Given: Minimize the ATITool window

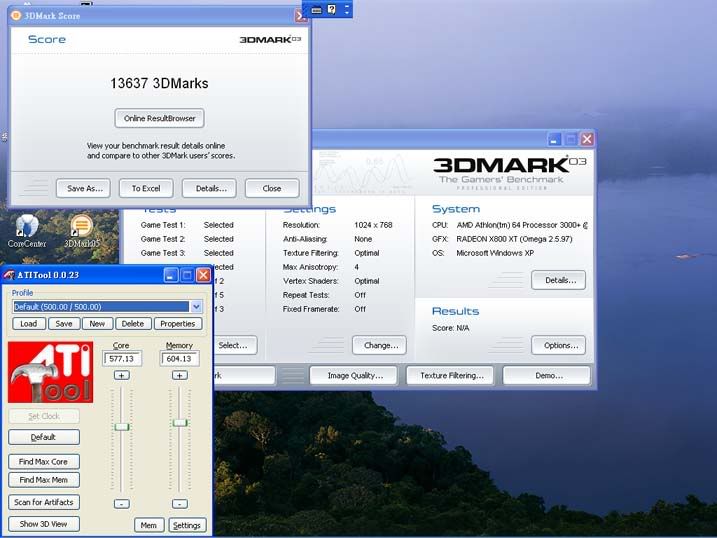Looking at the screenshot, I should (171, 275).
